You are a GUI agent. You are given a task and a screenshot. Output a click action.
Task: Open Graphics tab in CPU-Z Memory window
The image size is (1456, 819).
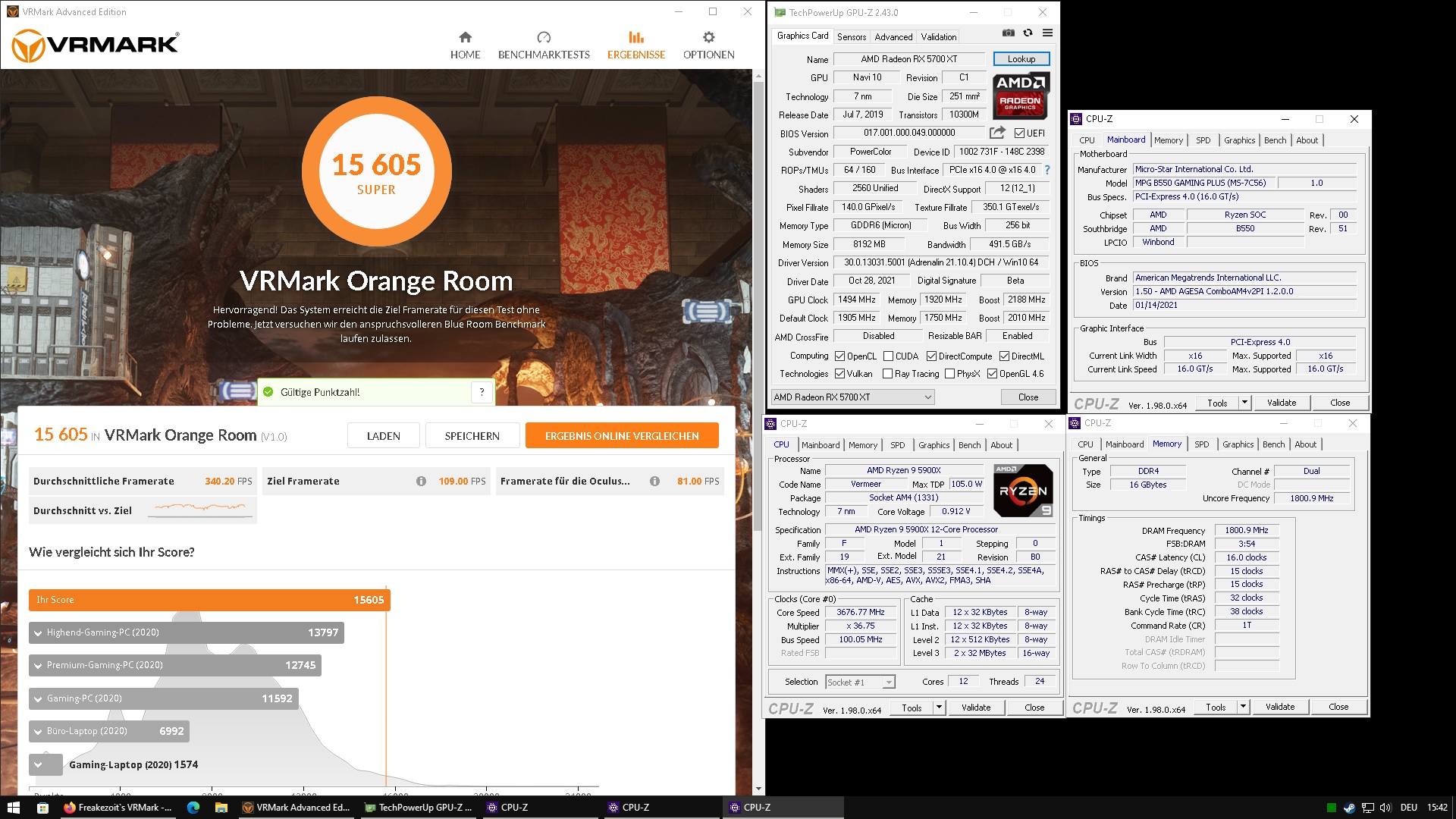1238,444
